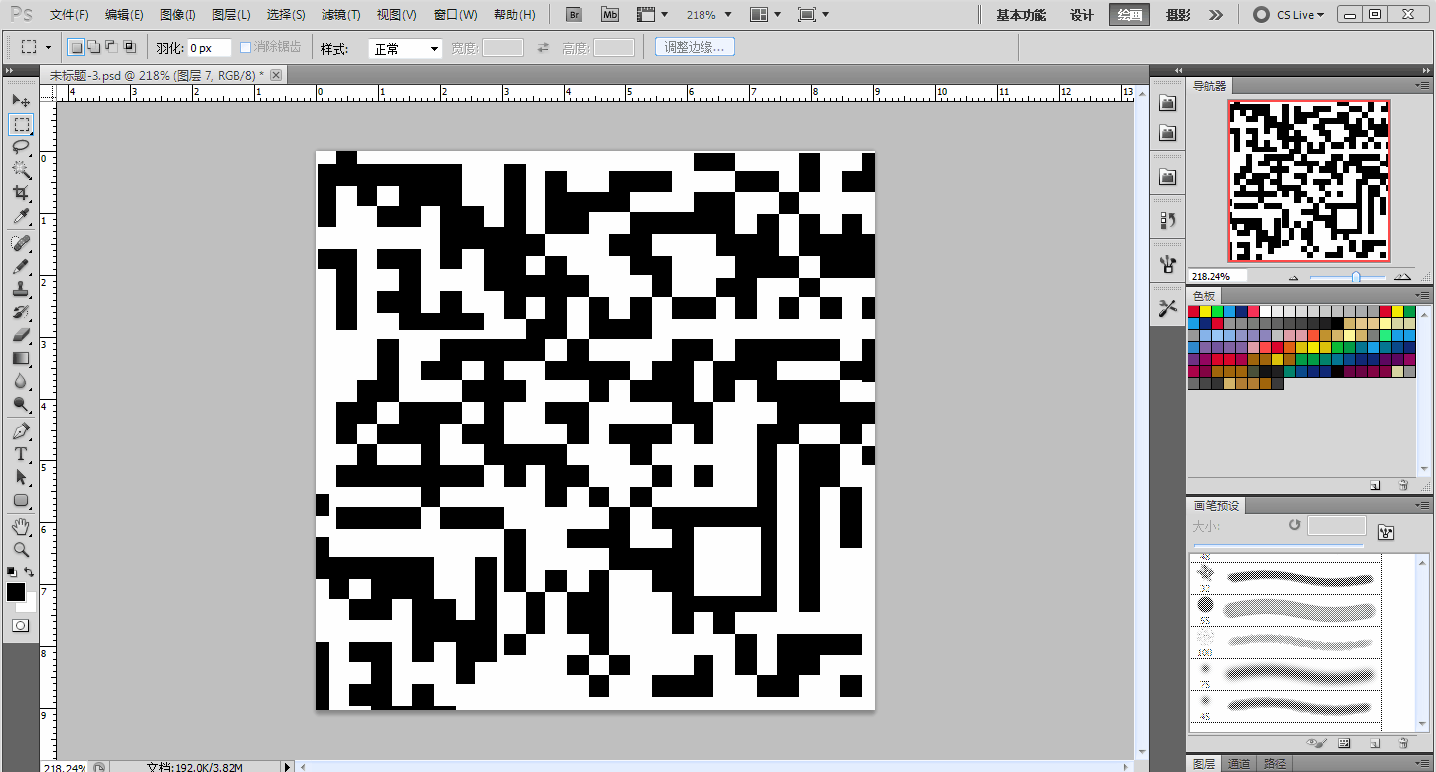Screen dimensions: 1436x772
Task: Switch to 摄影 workspace
Action: point(1178,15)
